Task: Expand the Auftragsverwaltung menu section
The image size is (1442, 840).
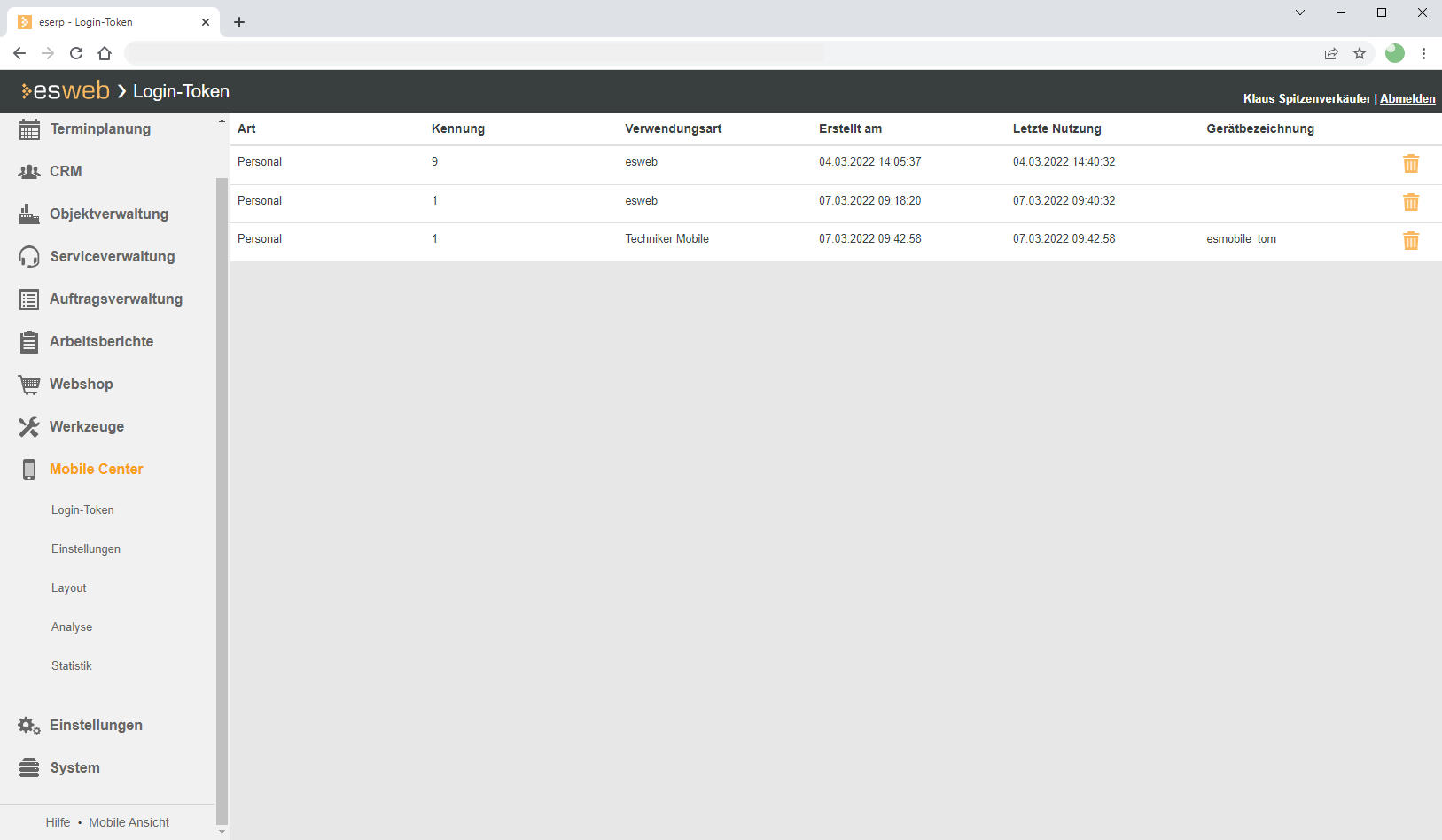Action: 115,299
